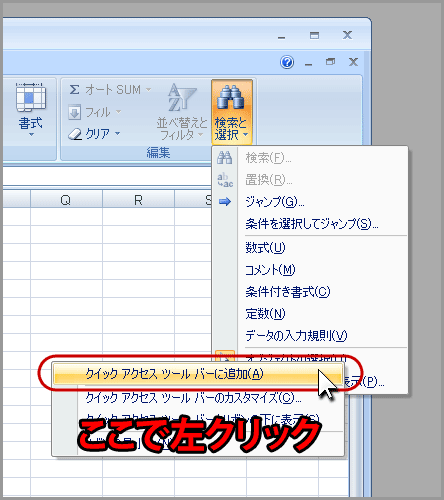Choose データの入力規則(V) menu entry
The height and width of the screenshot is (500, 444).
pyautogui.click(x=310, y=335)
